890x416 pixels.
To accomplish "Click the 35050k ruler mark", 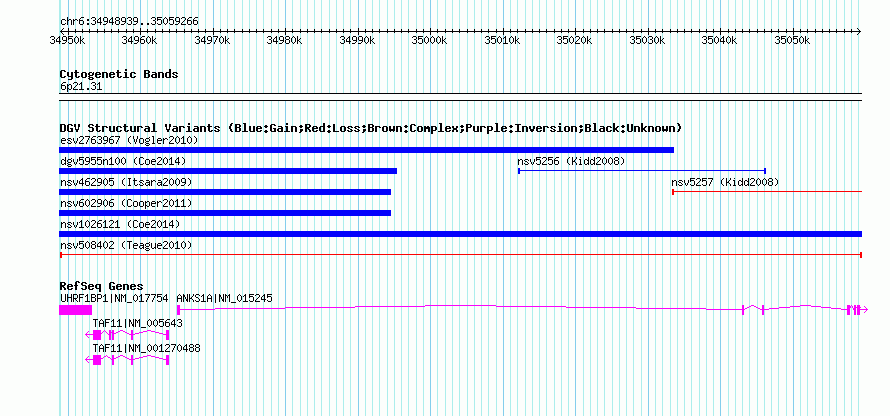I will (x=792, y=40).
